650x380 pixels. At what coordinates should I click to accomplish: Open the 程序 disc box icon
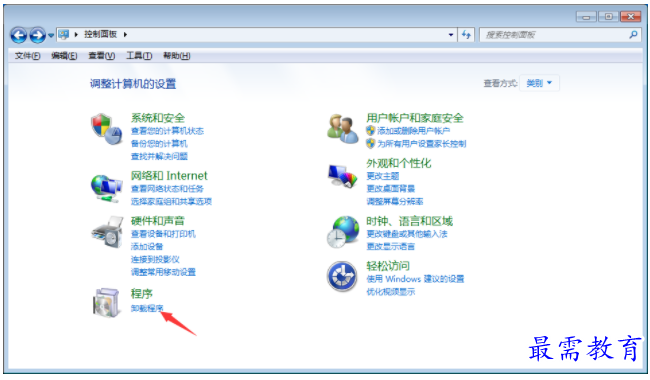coord(106,303)
